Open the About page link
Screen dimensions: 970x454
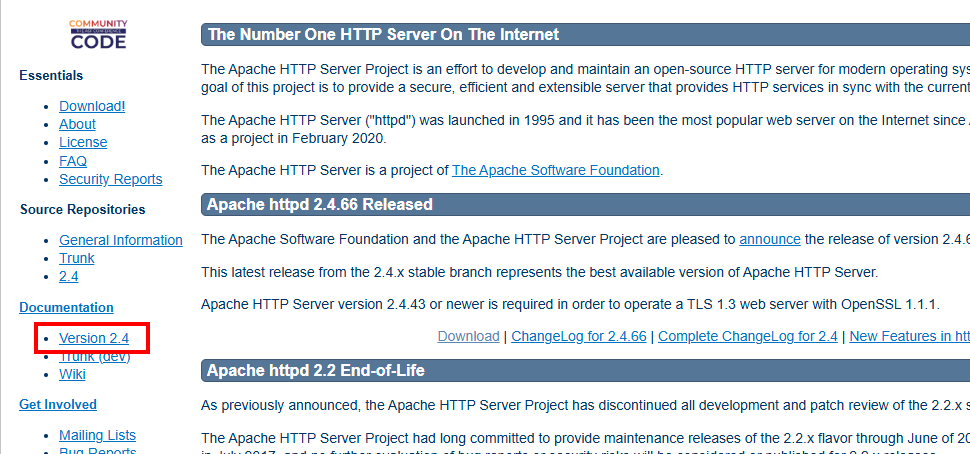coord(77,124)
